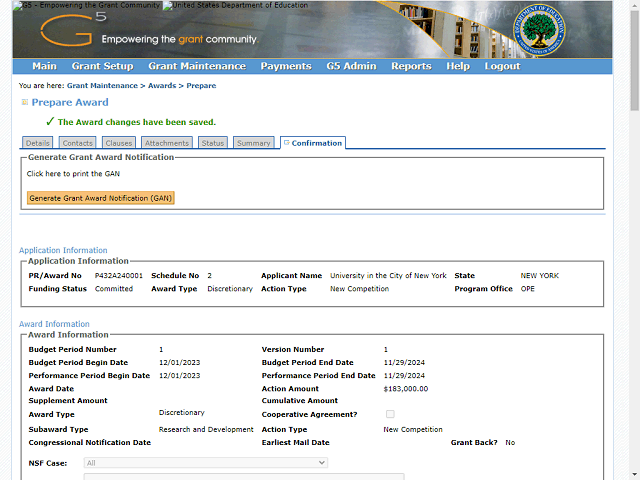Click the small icon on the Confirmation tab
640x480 pixels.
click(287, 142)
